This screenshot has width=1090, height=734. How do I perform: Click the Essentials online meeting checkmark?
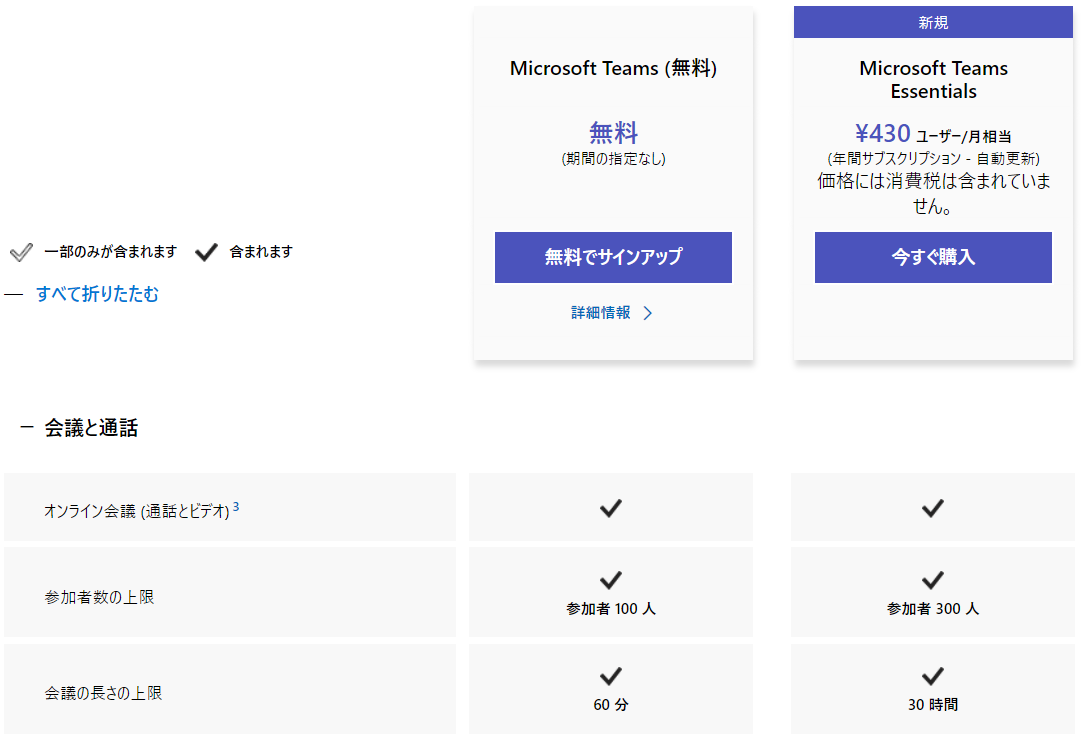tap(933, 508)
